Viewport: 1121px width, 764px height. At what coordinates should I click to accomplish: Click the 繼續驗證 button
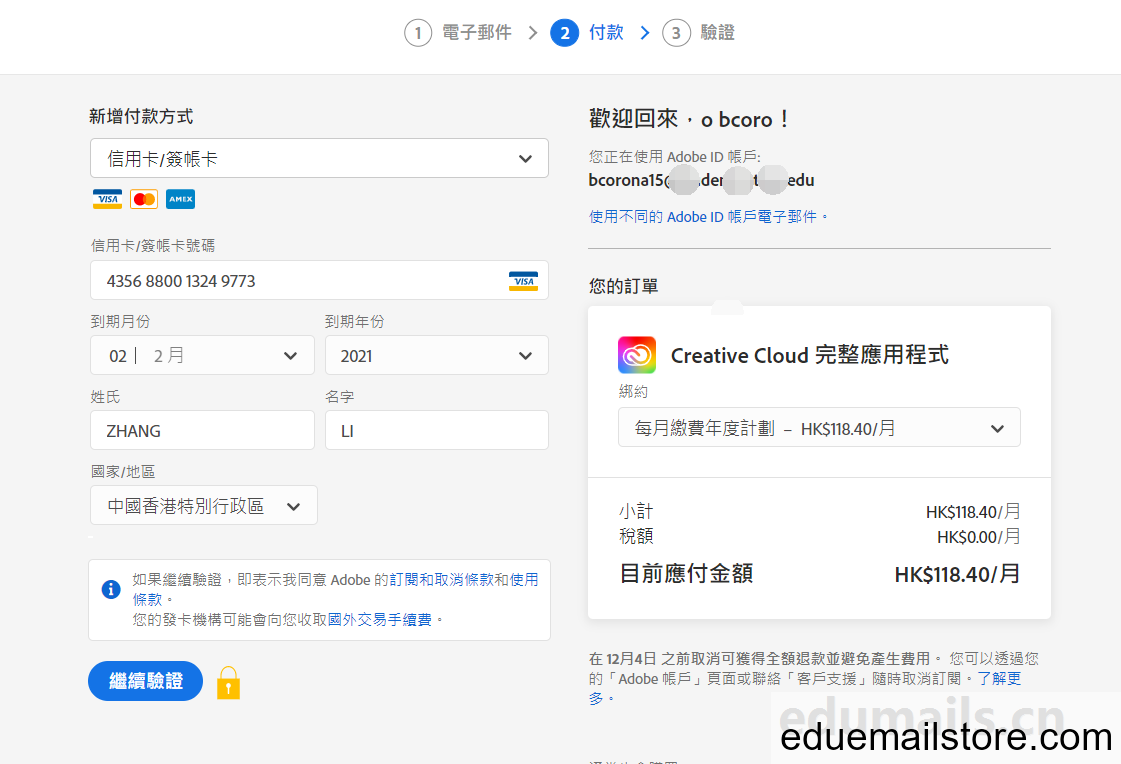146,681
